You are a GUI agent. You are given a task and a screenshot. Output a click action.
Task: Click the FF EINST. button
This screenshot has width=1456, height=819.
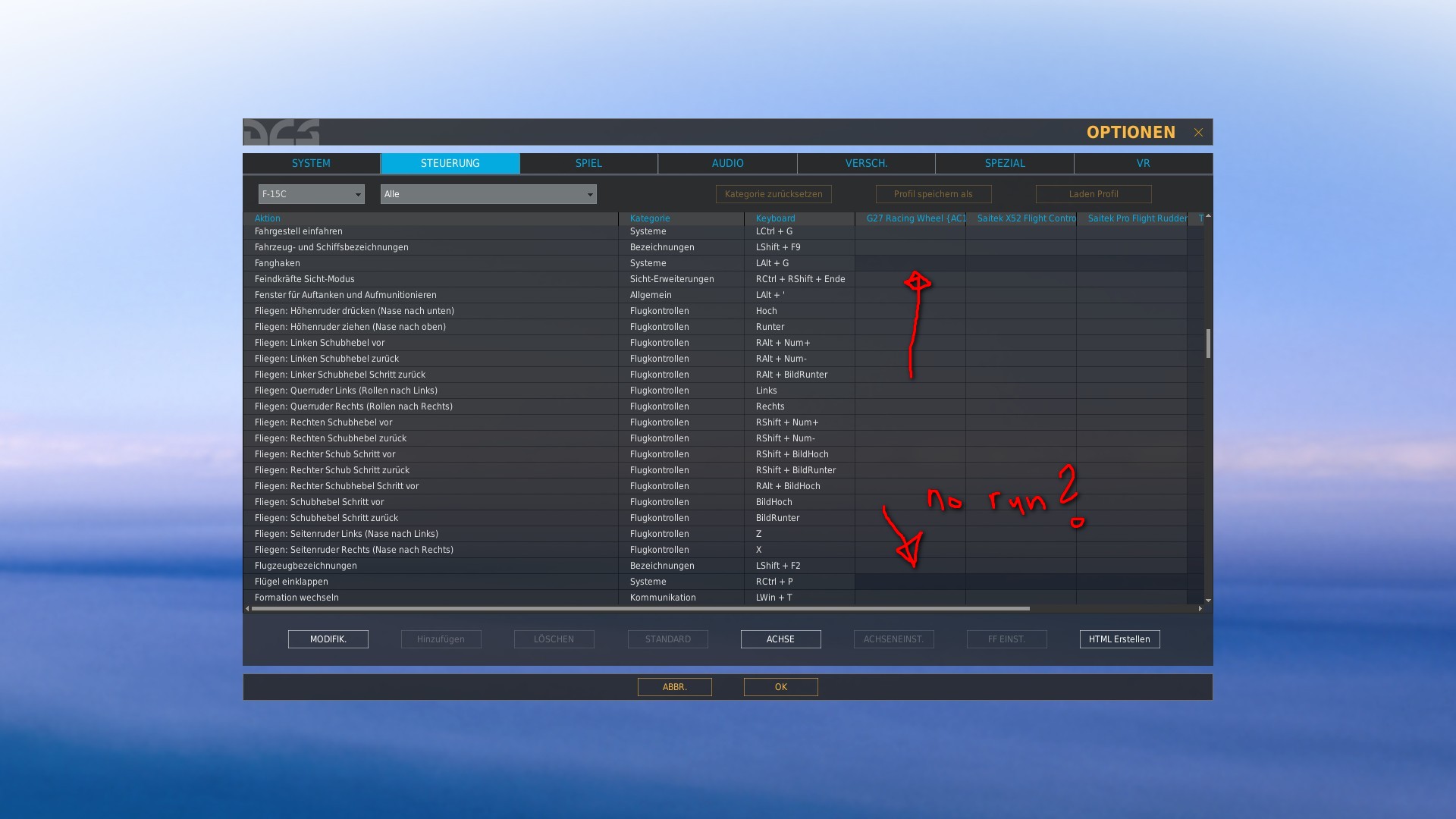click(x=1007, y=639)
